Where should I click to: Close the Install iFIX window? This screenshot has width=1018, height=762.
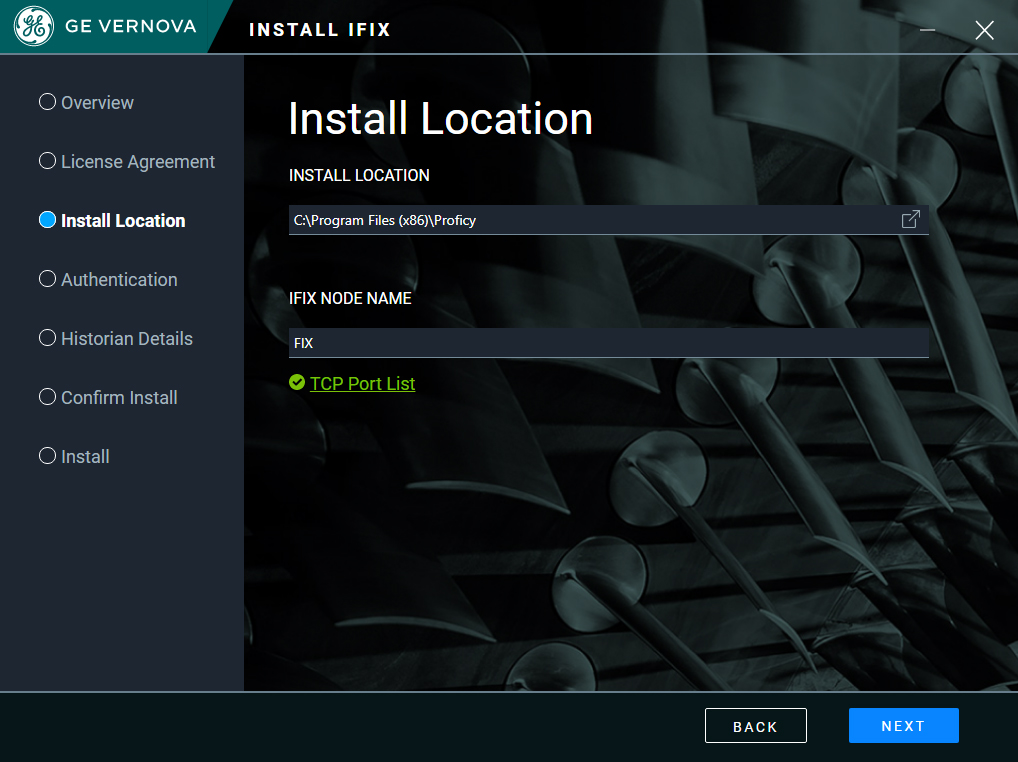pyautogui.click(x=984, y=30)
